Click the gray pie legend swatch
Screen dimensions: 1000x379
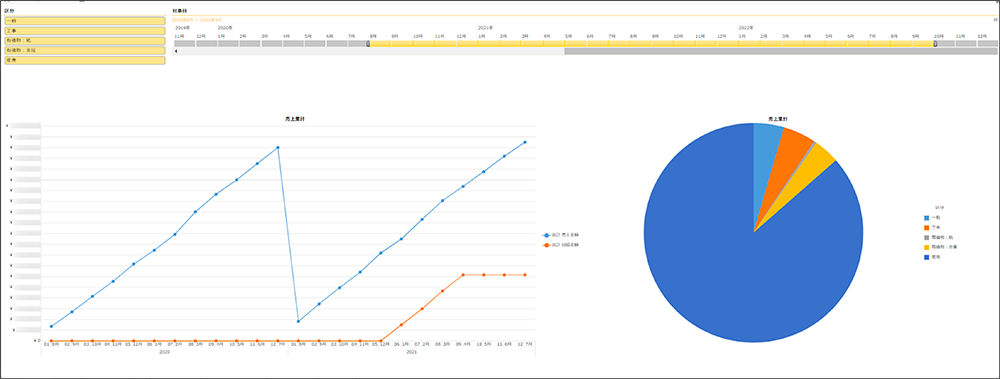(x=926, y=237)
